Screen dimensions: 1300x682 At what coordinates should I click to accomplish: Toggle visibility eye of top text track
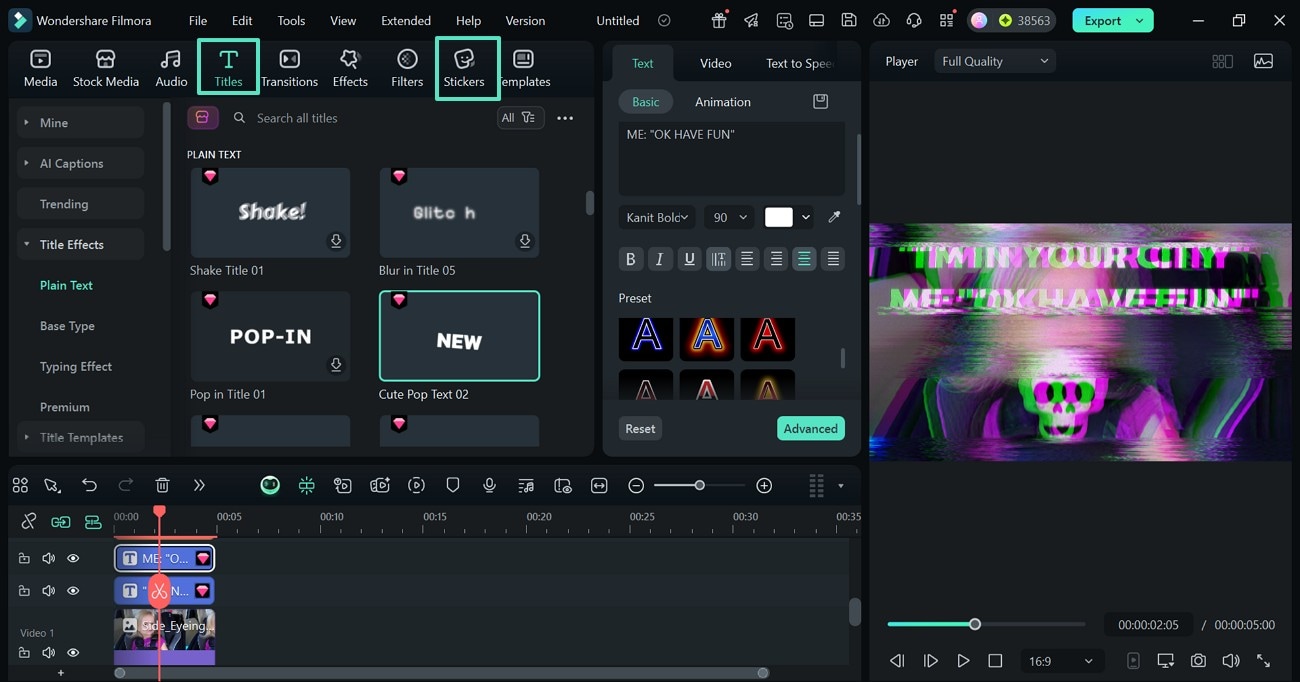coord(73,558)
